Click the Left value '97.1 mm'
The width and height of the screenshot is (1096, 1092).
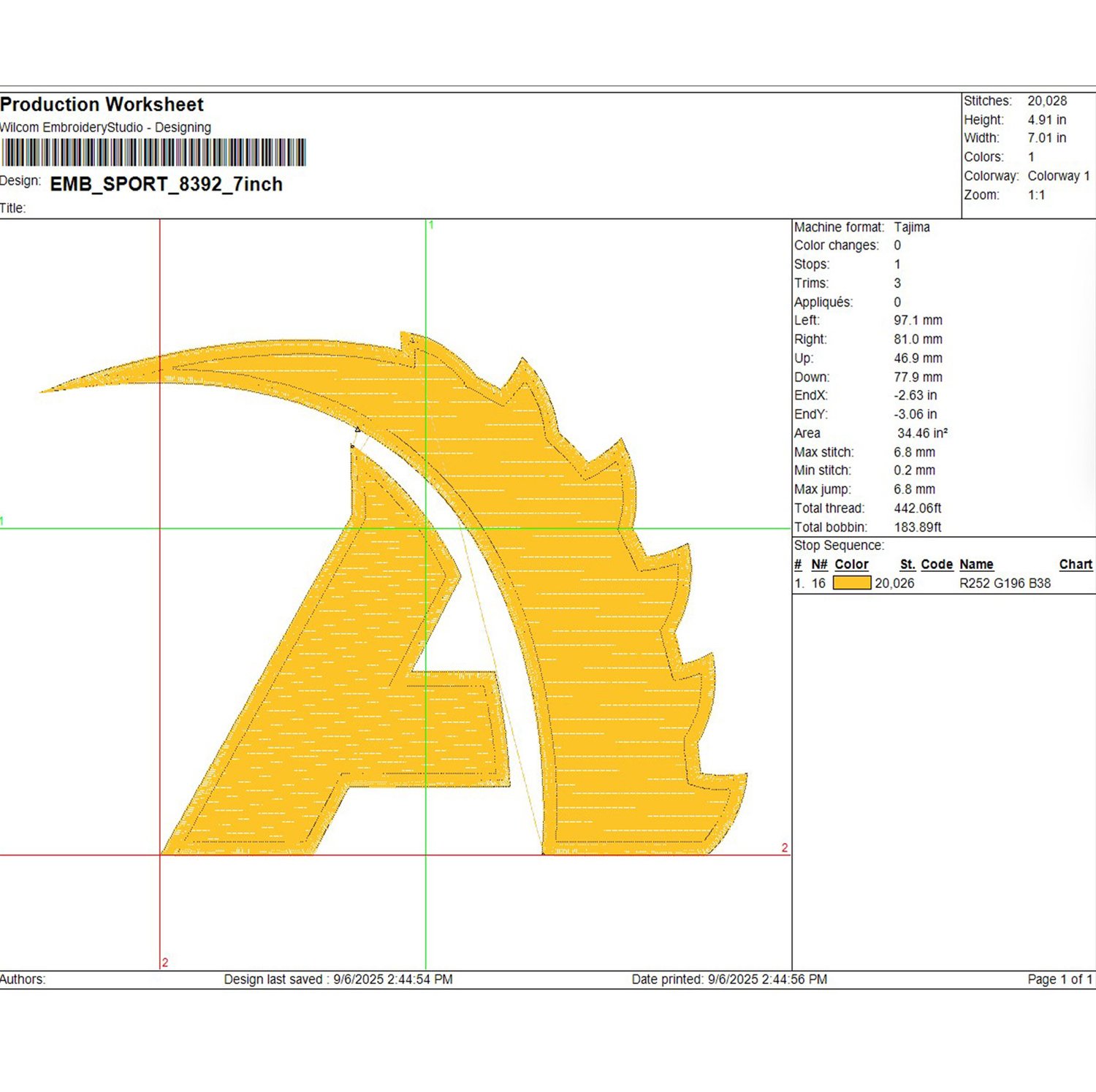pyautogui.click(x=918, y=321)
